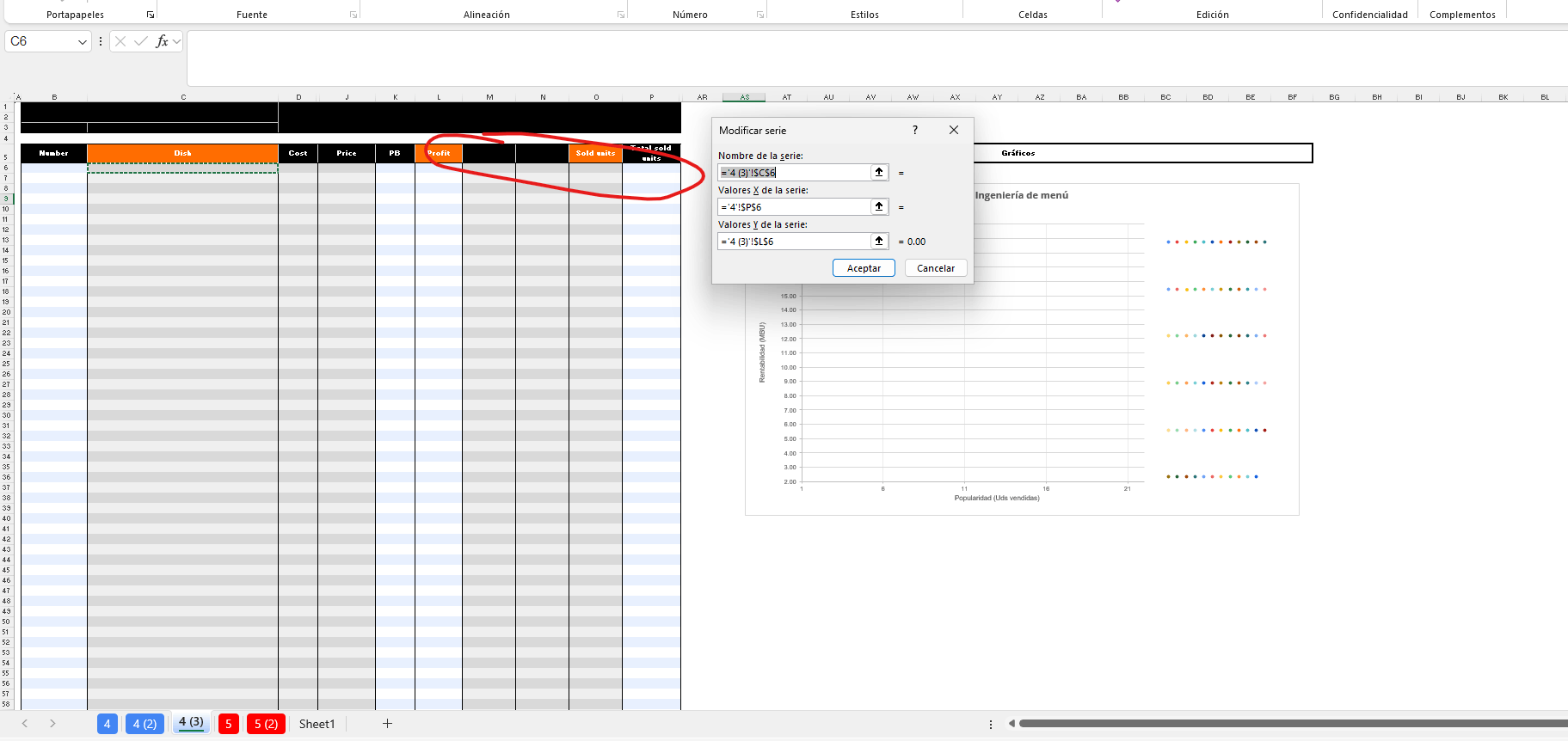This screenshot has height=741, width=1568.
Task: Cancel the formula bar entry
Action: [120, 41]
